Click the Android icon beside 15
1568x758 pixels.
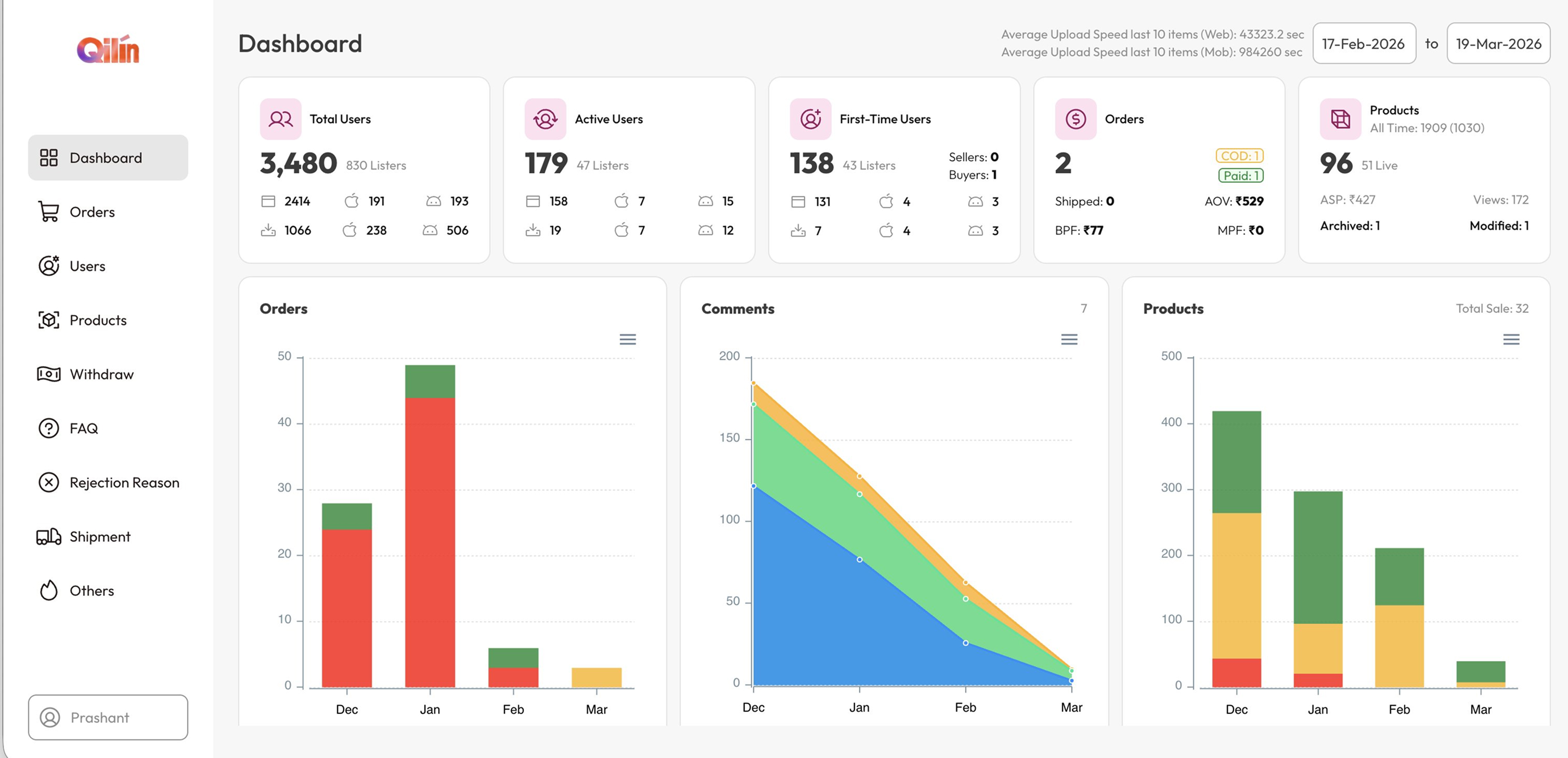coord(706,201)
